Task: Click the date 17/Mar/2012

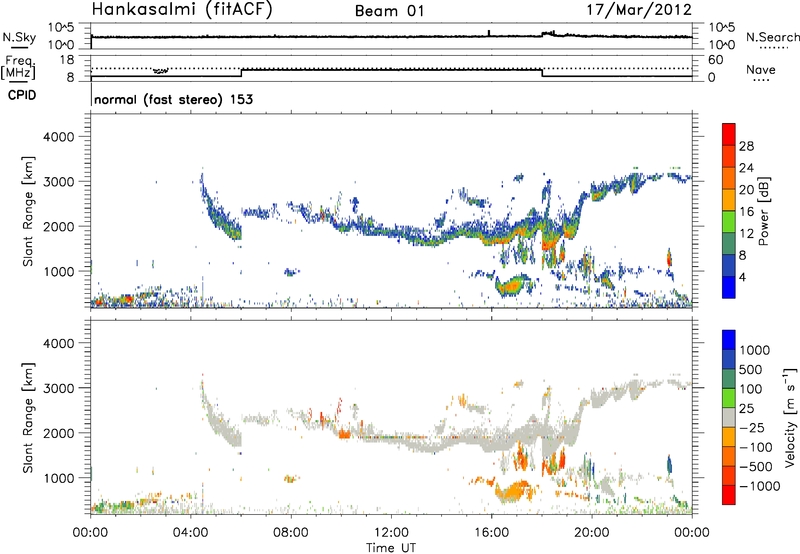Action: coord(639,10)
